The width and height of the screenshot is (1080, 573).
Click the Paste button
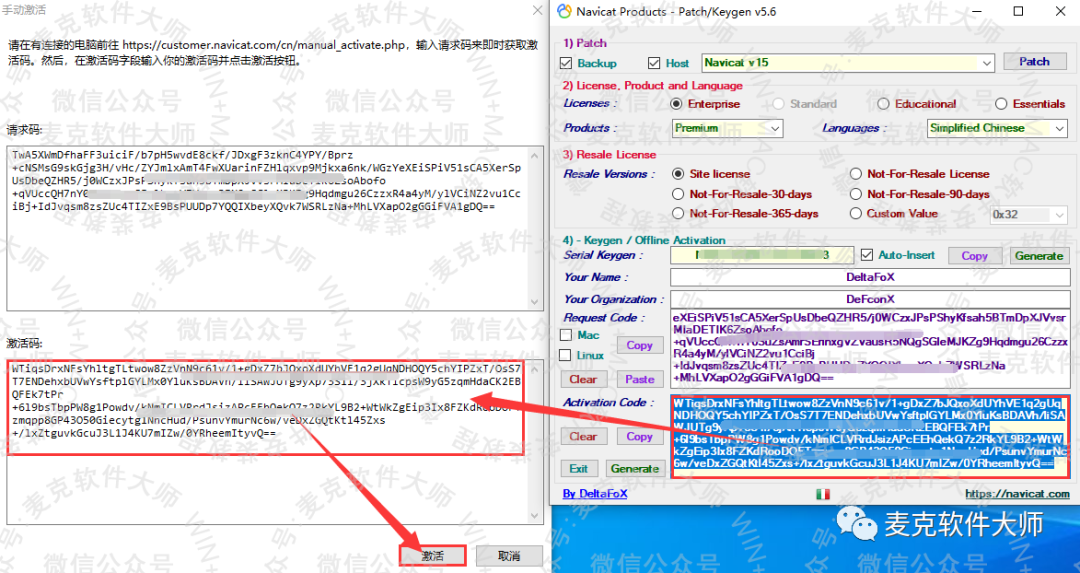tap(639, 379)
